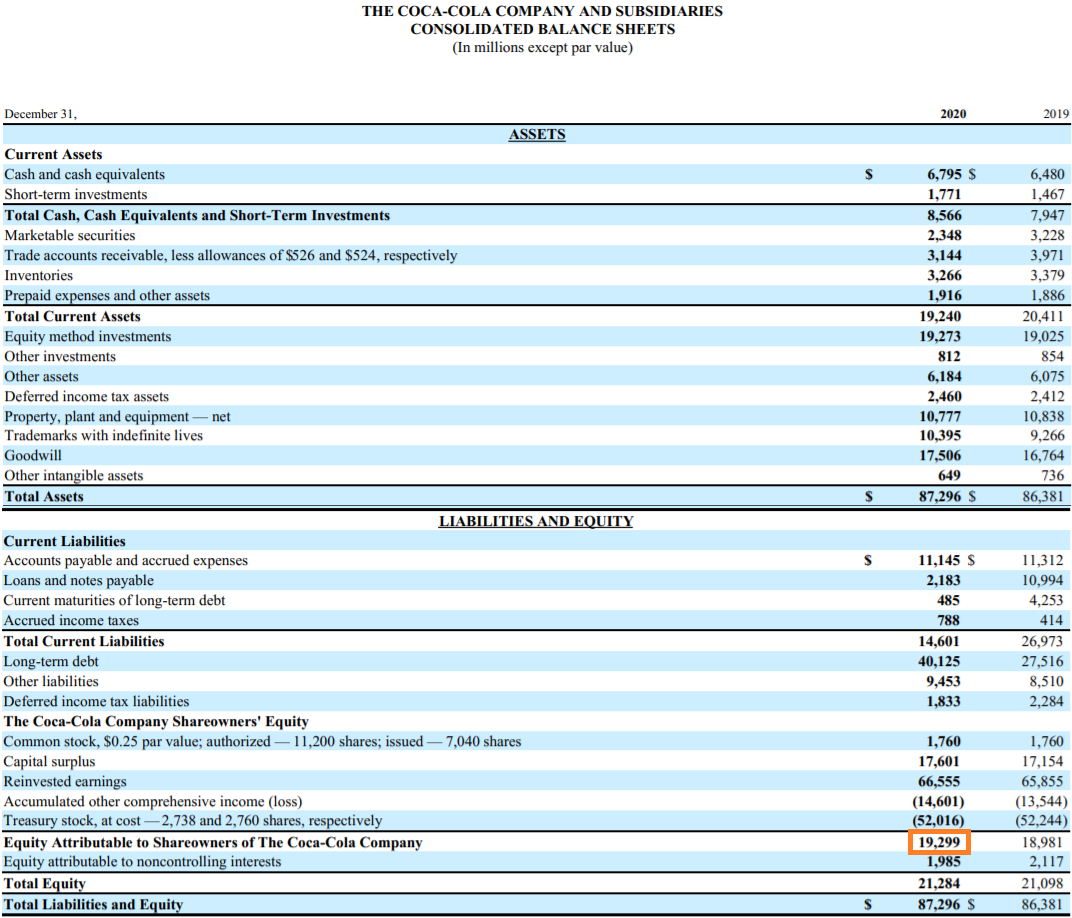Select the 19,299 shareowners' equity value
The height and width of the screenshot is (918, 1072).
pos(939,842)
